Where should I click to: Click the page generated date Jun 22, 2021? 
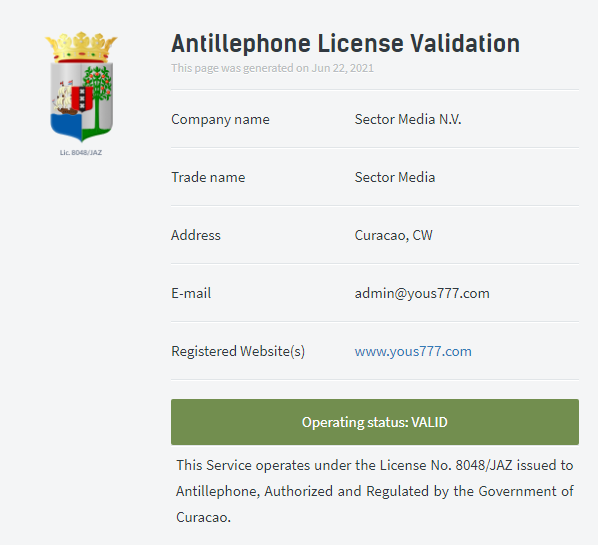tap(342, 68)
